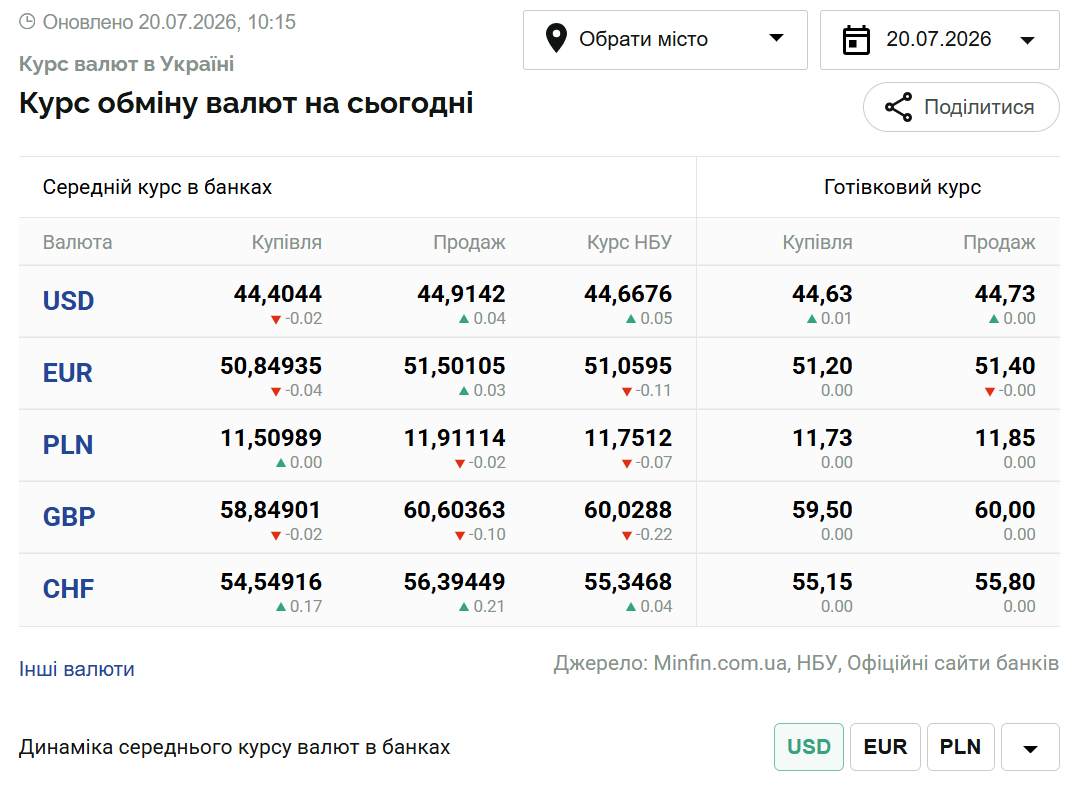This screenshot has width=1080, height=792.
Task: Open the CHF currency link
Action: tap(68, 590)
